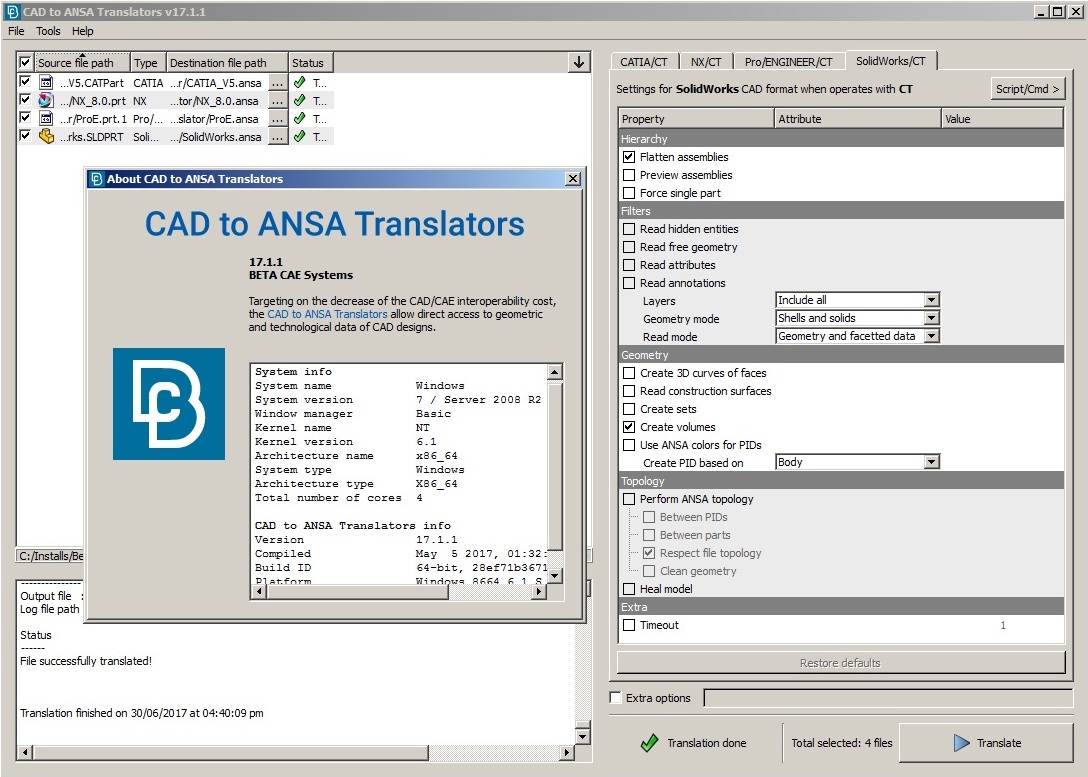Image resolution: width=1088 pixels, height=777 pixels.
Task: Click the NX file type icon
Action: coord(45,101)
